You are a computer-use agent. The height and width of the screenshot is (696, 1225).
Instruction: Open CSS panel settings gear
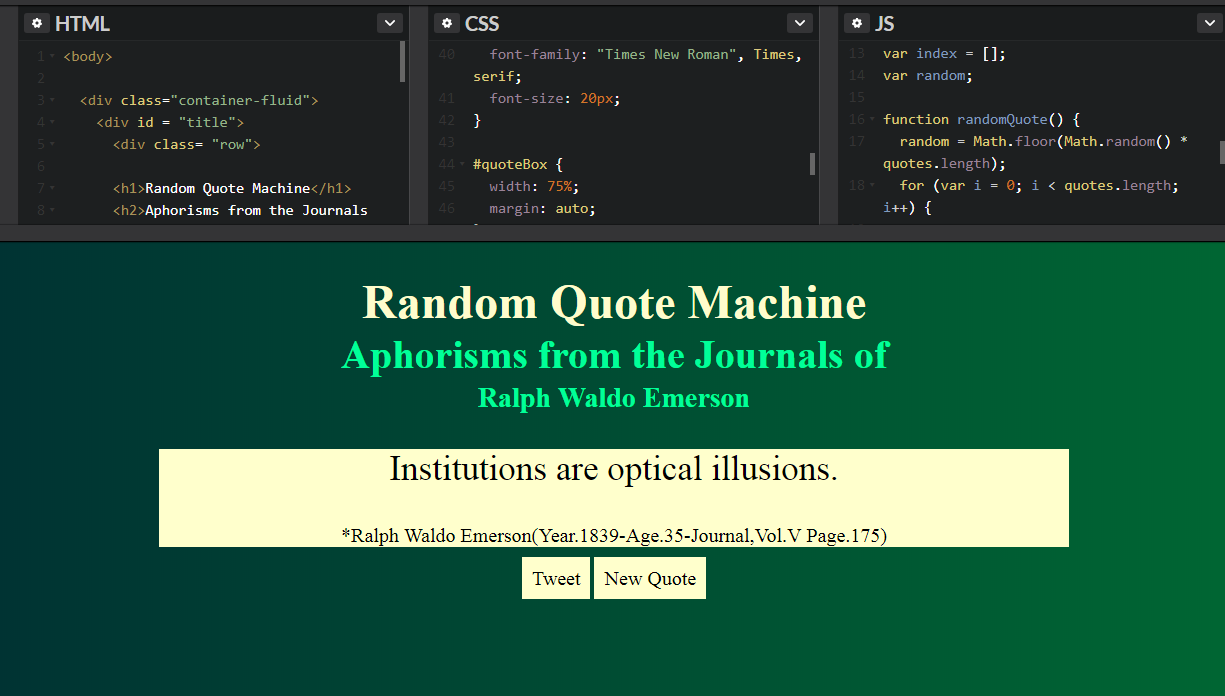[447, 23]
